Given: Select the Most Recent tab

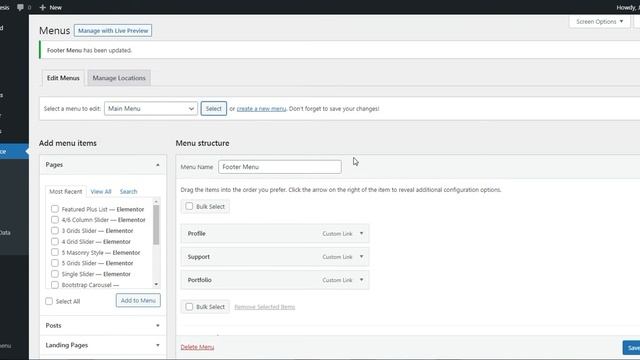Looking at the screenshot, I should [66, 191].
